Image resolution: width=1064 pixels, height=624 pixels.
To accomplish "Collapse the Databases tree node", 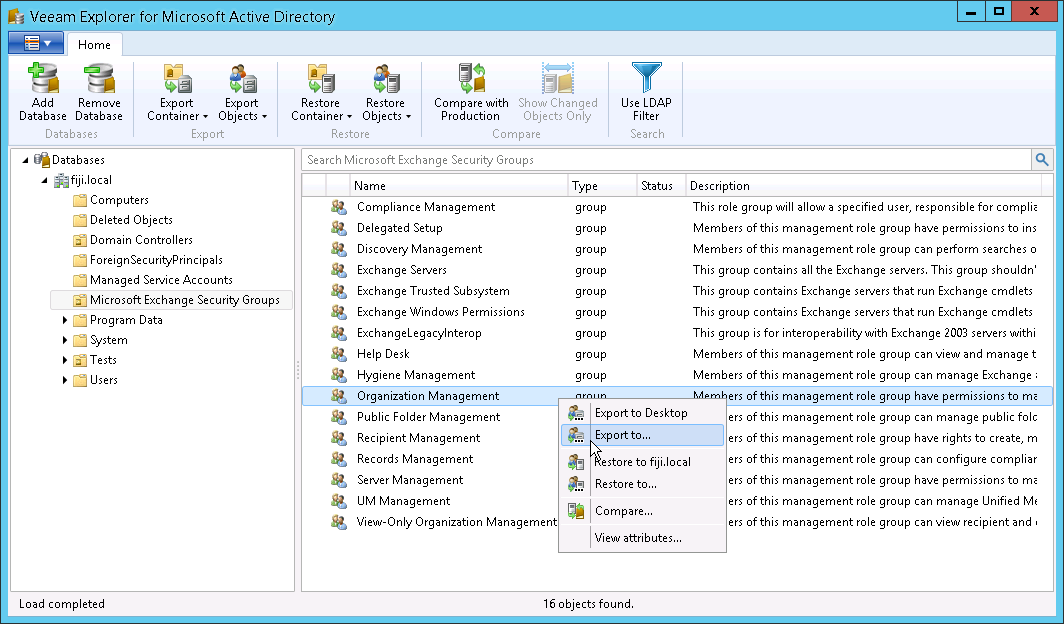I will [25, 160].
